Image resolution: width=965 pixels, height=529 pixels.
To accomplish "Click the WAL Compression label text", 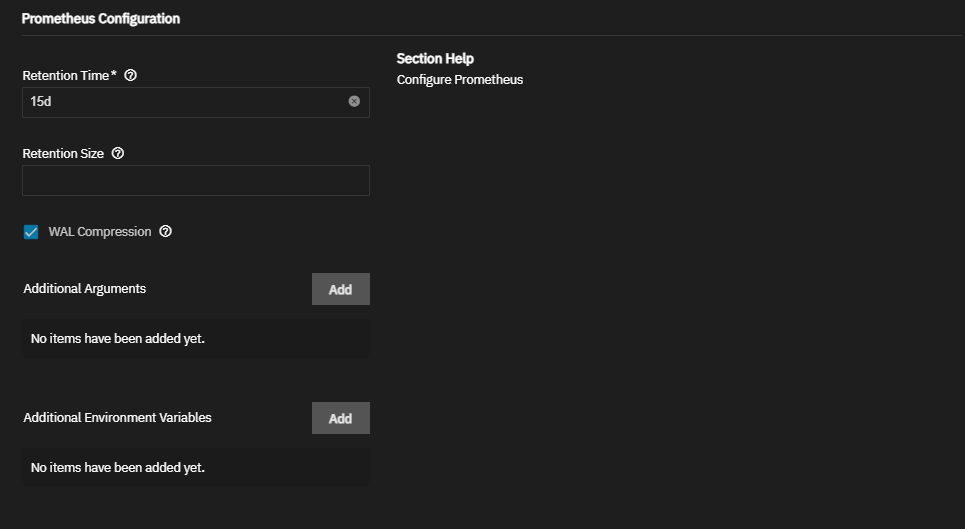I will click(100, 232).
